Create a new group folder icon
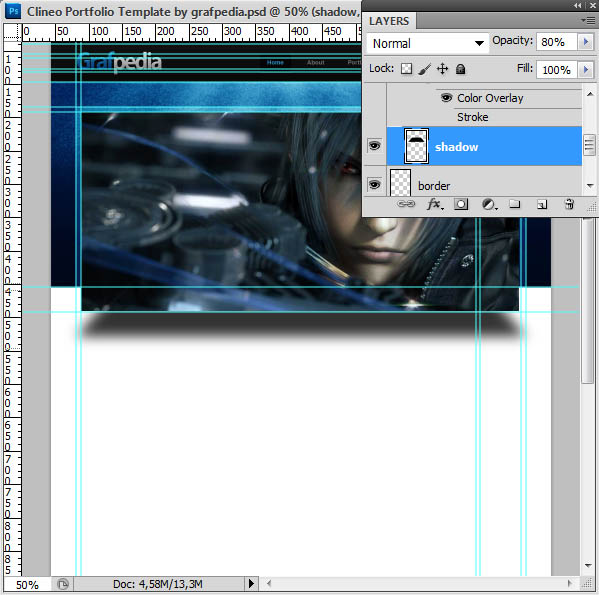 click(515, 204)
